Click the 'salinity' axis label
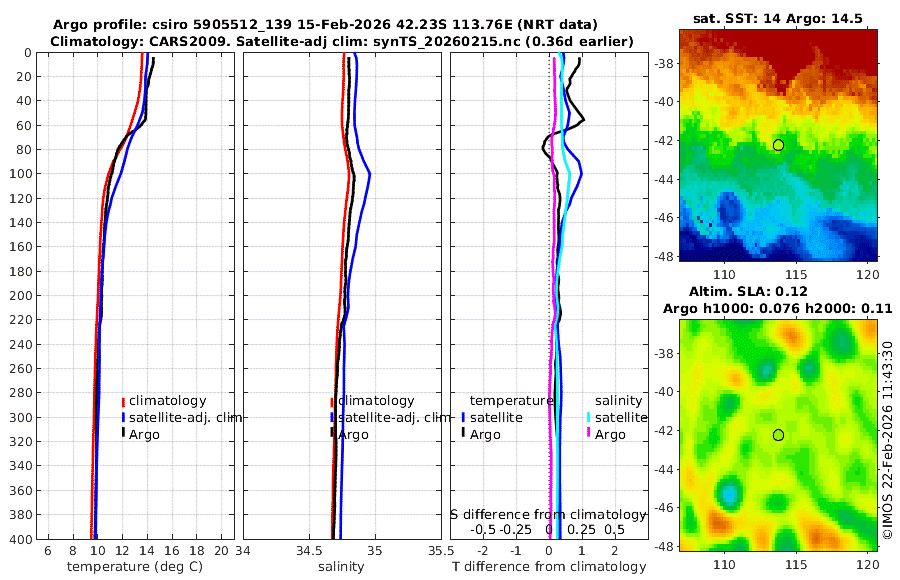The width and height of the screenshot is (900, 580). pyautogui.click(x=341, y=567)
